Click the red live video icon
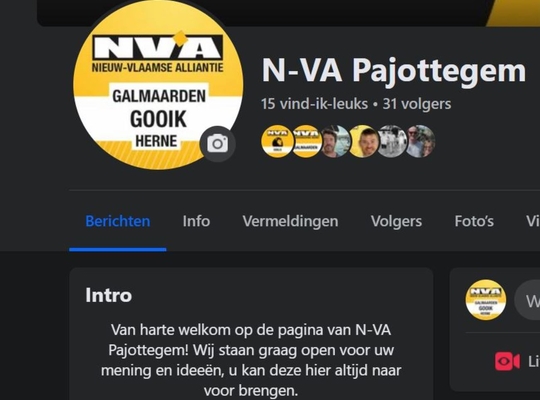 pos(507,362)
